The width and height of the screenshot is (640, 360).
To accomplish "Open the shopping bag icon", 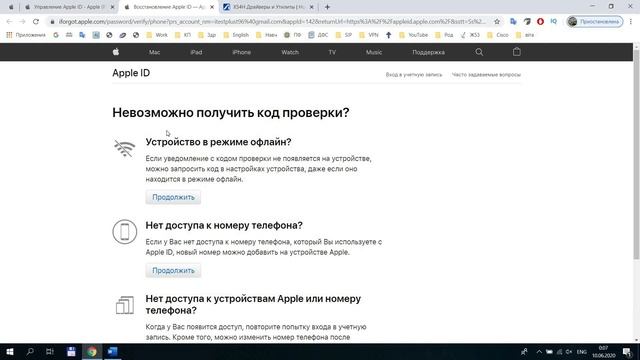I will click(x=517, y=52).
